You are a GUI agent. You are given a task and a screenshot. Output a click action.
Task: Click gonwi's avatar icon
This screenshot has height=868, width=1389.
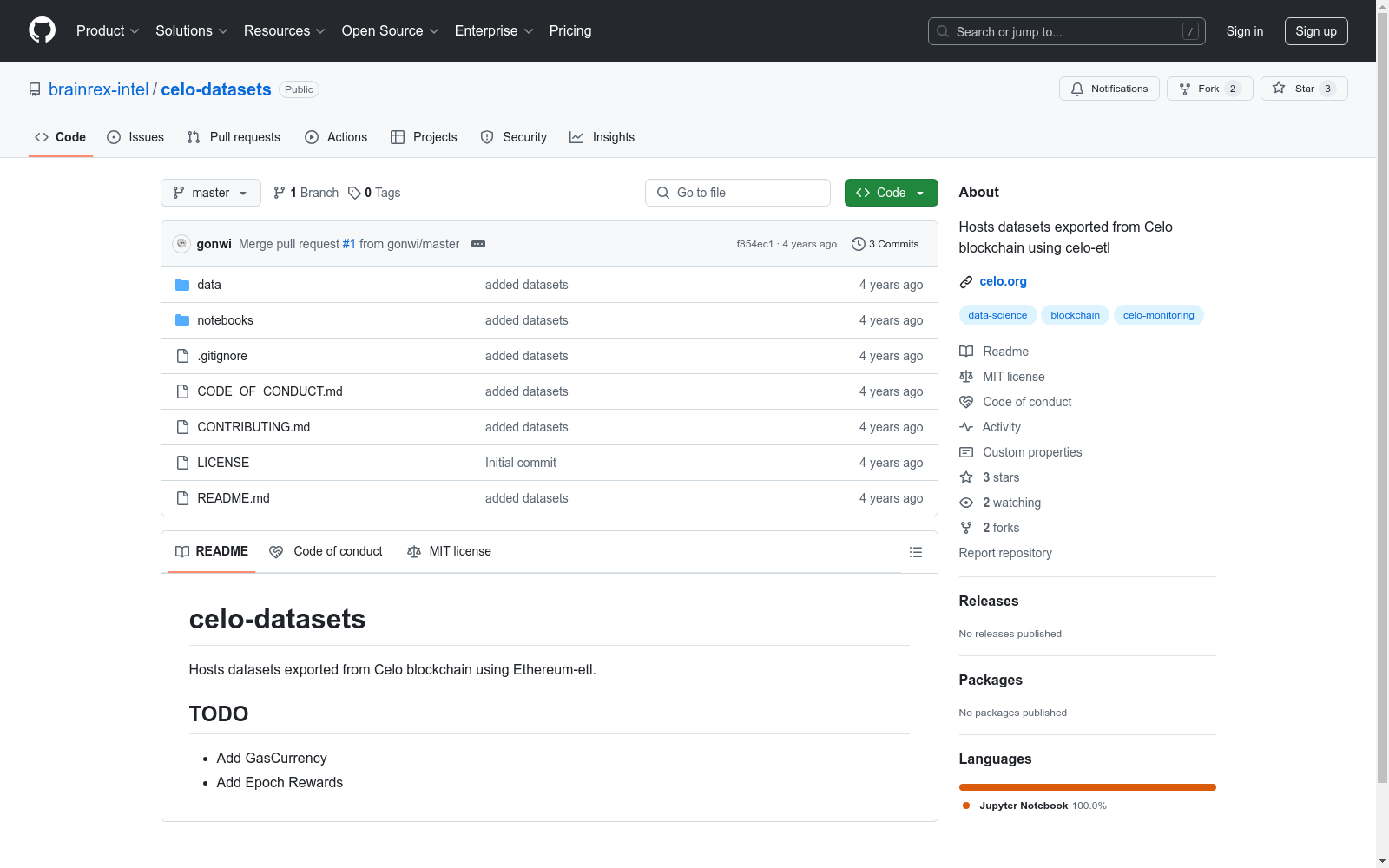181,244
